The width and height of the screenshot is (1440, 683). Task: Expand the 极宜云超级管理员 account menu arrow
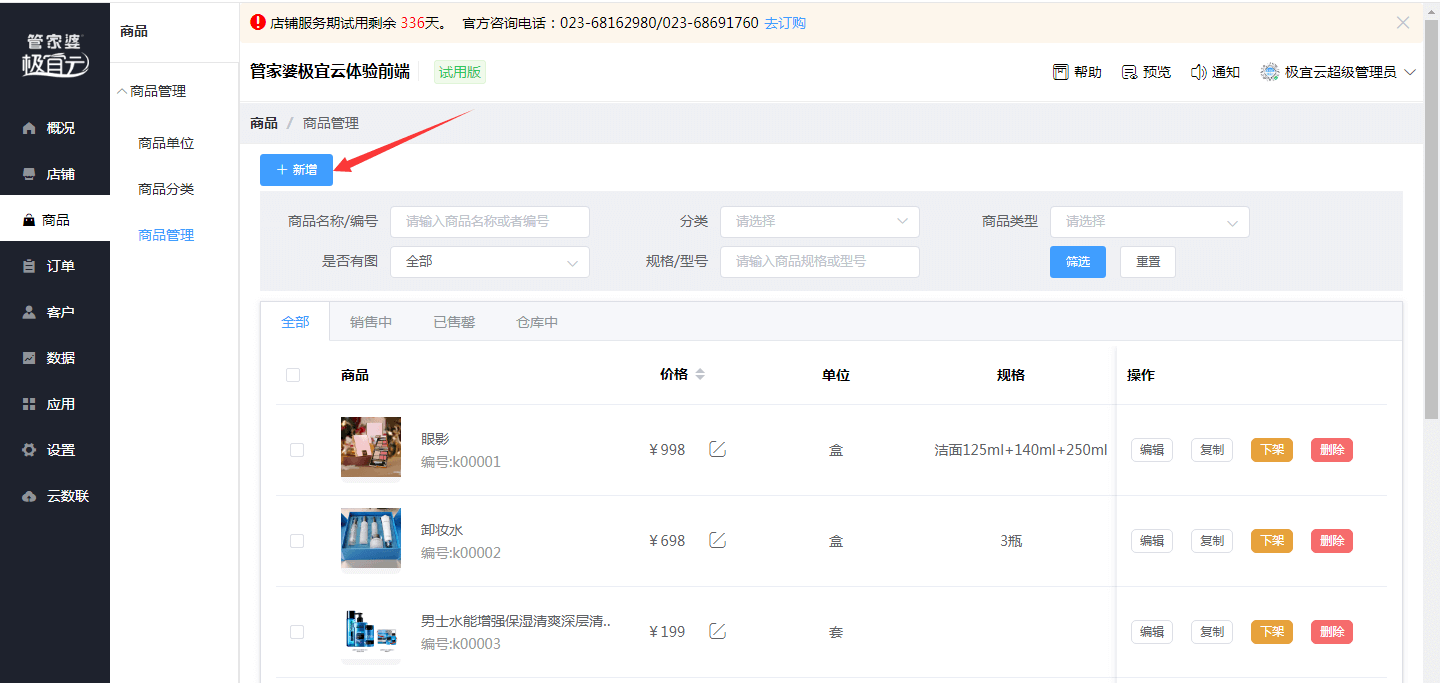point(1410,72)
